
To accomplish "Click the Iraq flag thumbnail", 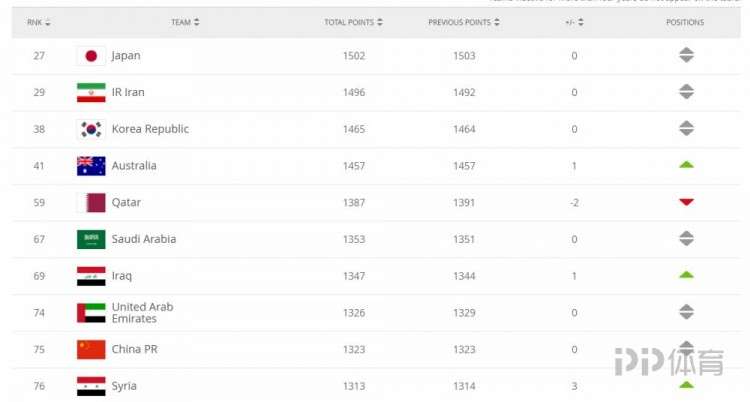I will click(91, 276).
